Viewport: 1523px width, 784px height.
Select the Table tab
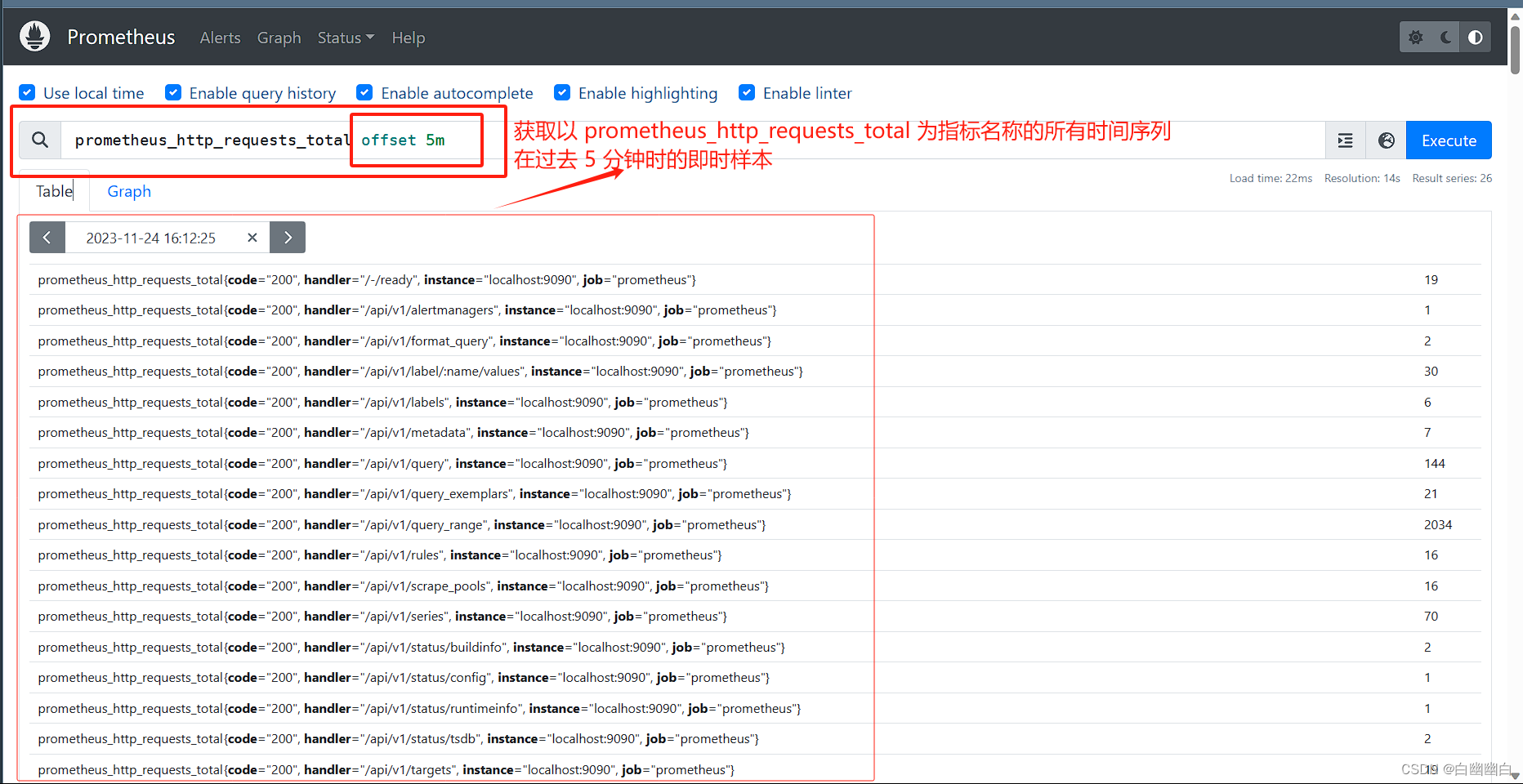pos(54,191)
